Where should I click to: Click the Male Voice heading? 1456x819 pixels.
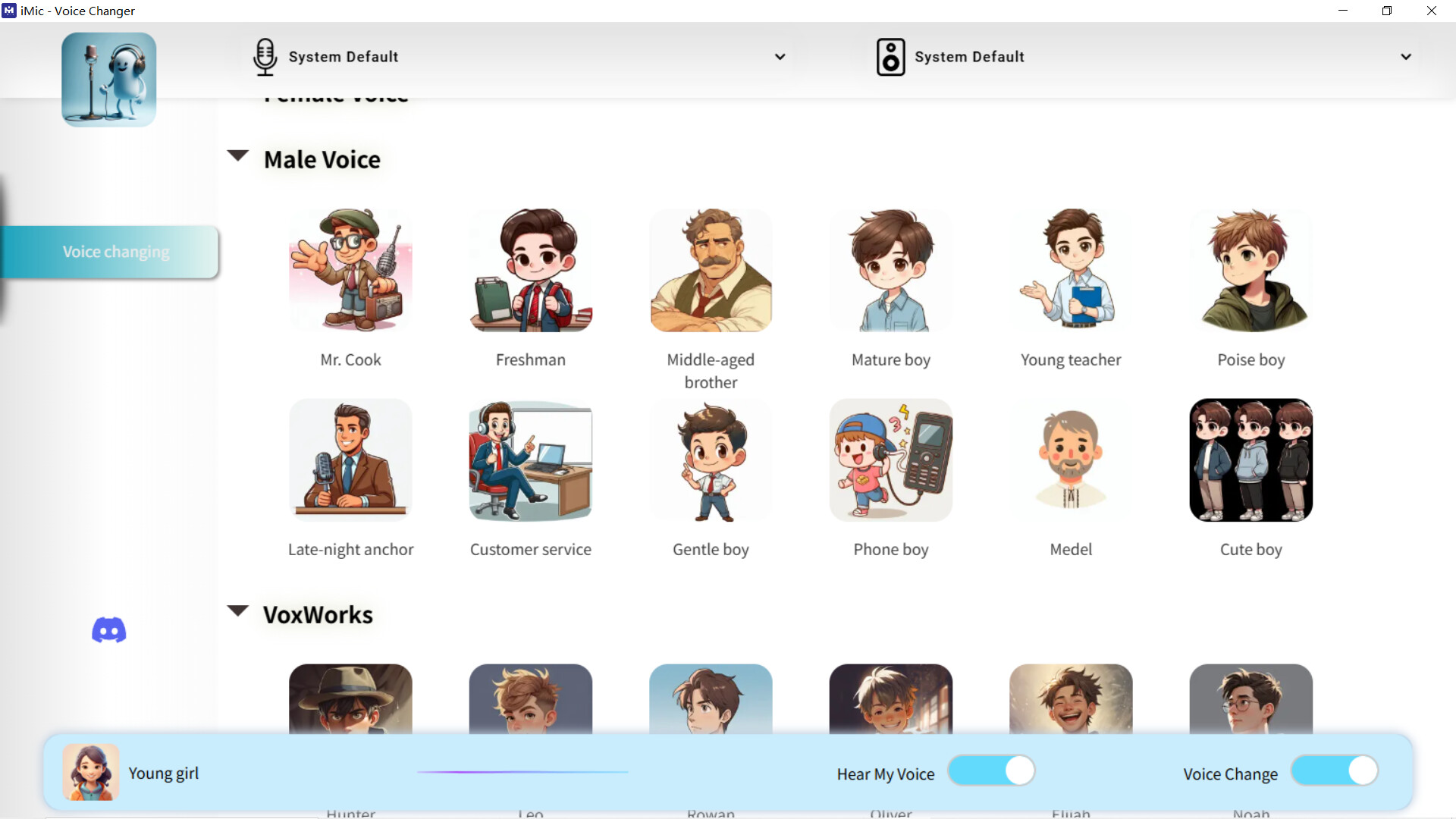pos(322,160)
